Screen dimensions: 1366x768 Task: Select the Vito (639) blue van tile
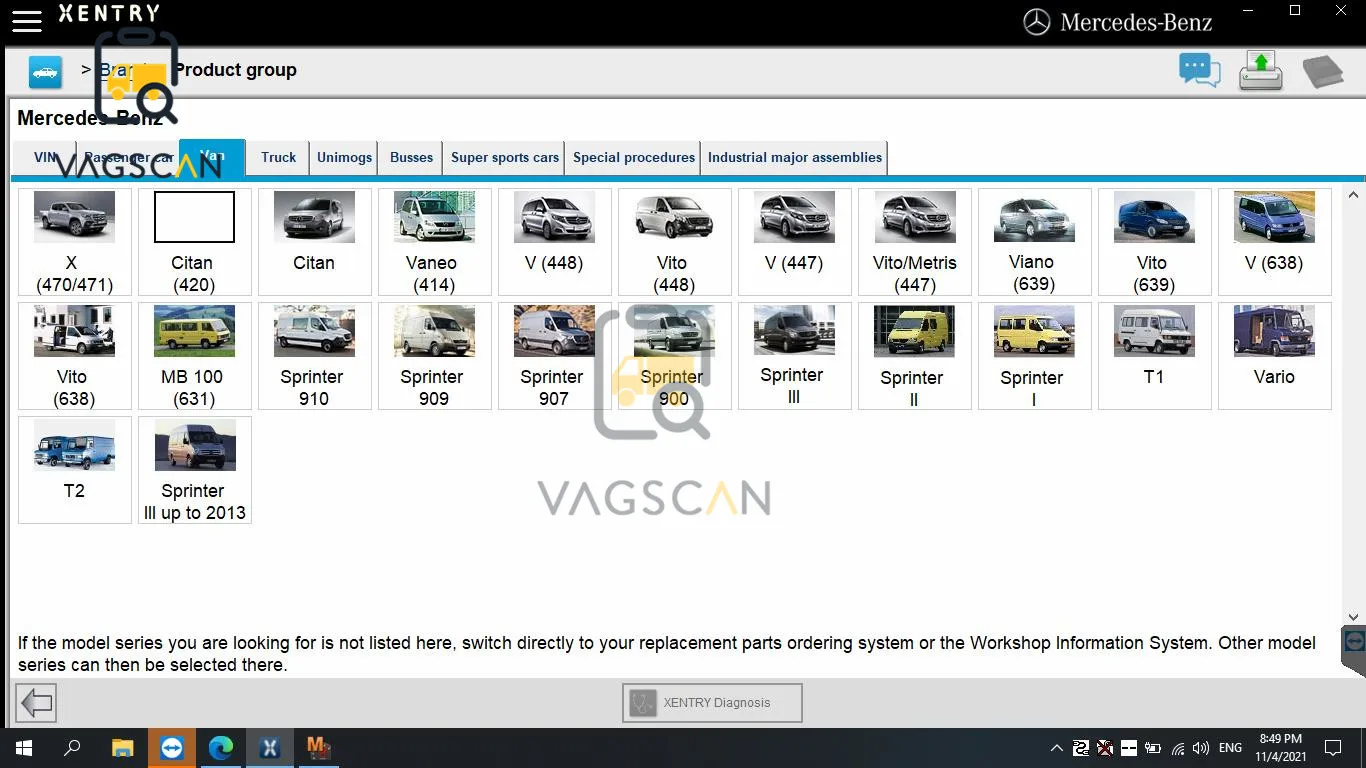[x=1155, y=242]
